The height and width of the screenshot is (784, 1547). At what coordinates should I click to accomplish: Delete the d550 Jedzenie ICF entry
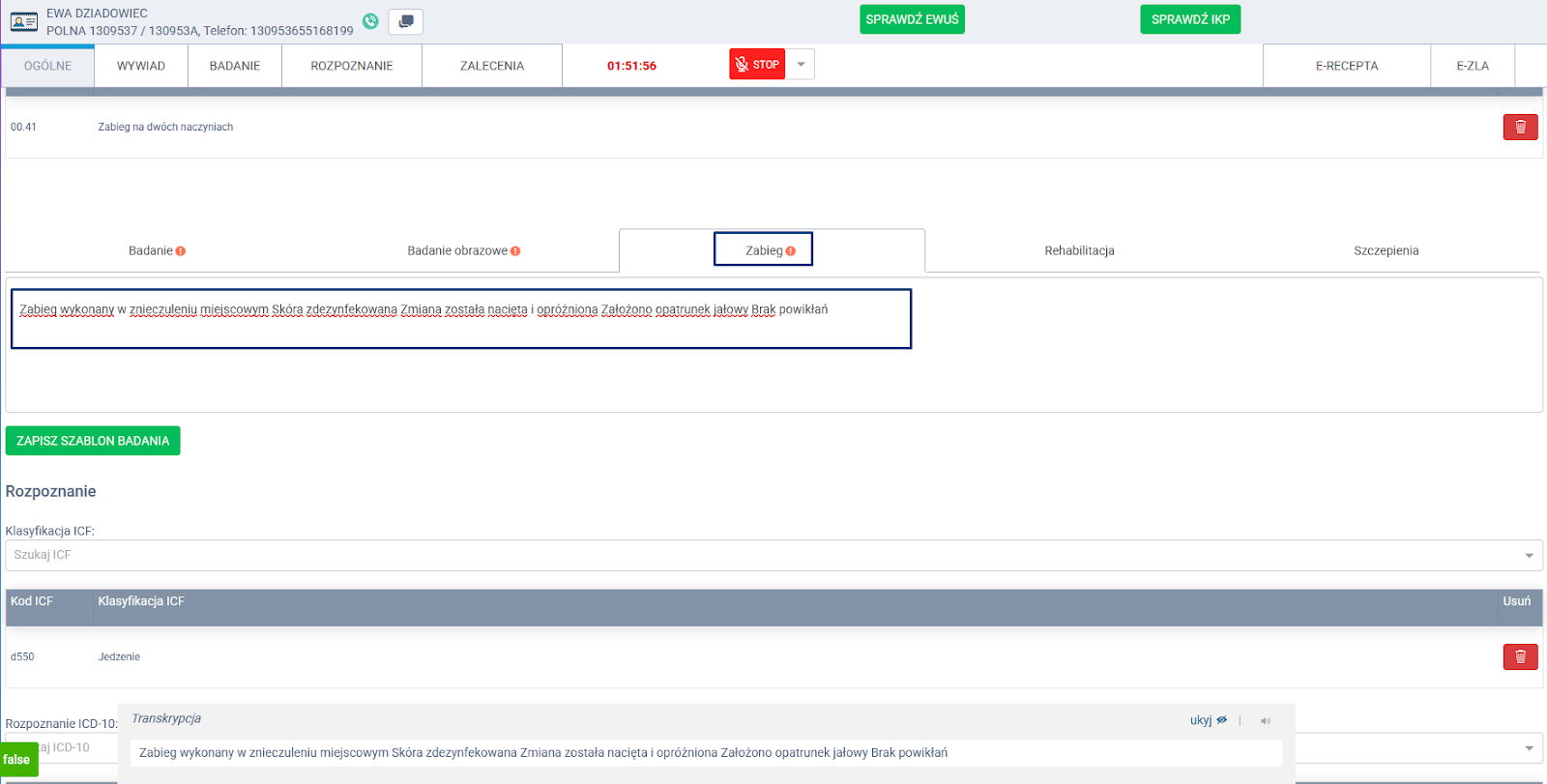pos(1520,656)
